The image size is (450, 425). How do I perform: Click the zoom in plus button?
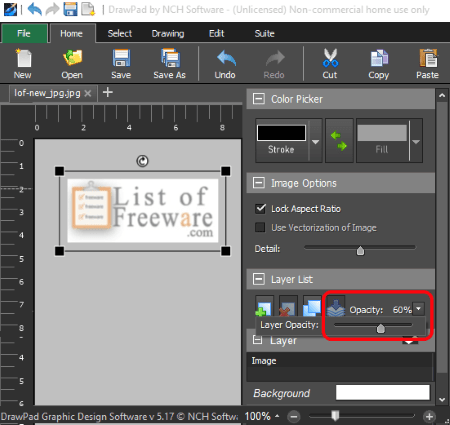point(429,416)
